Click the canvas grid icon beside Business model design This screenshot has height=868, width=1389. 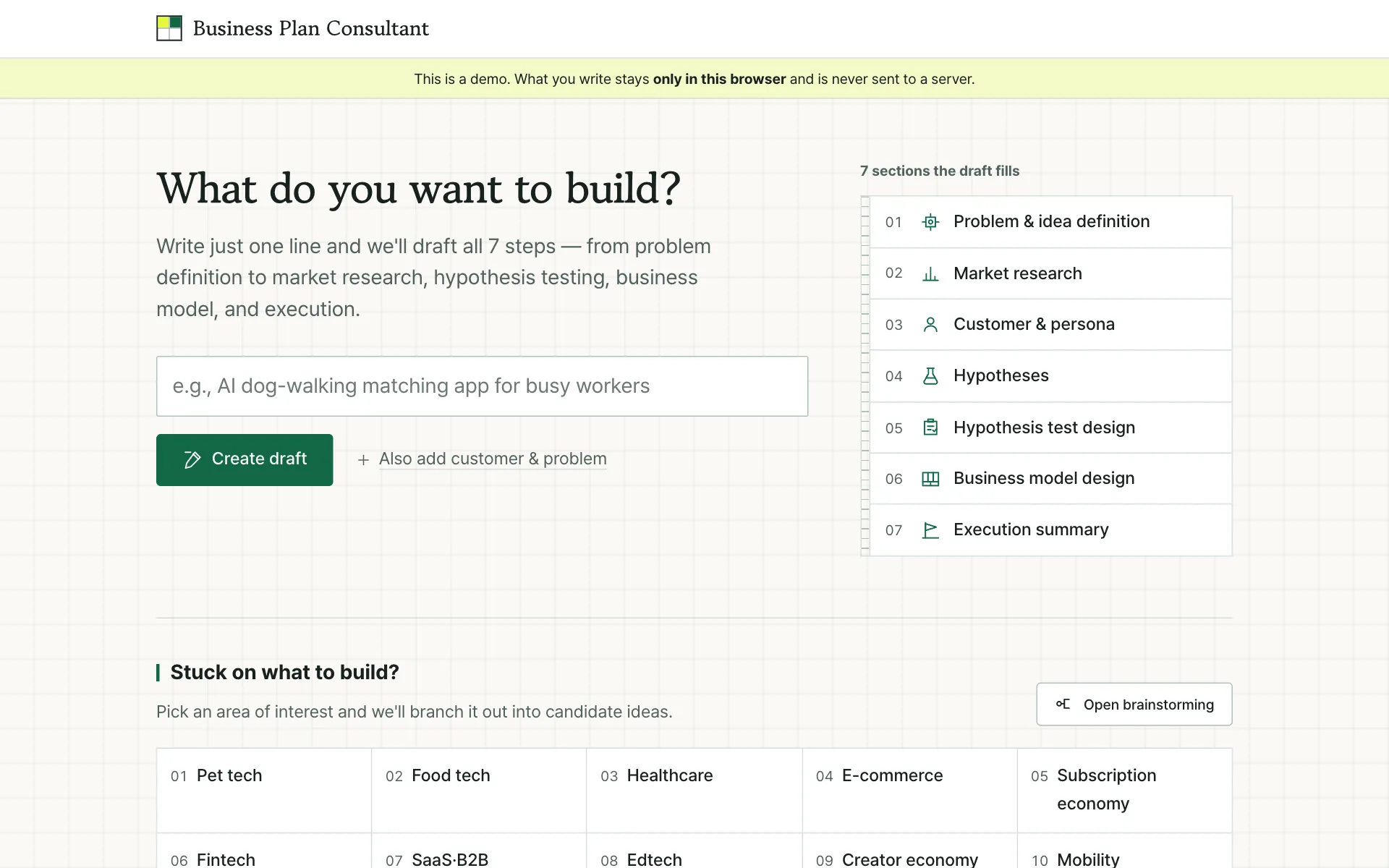pyautogui.click(x=930, y=479)
